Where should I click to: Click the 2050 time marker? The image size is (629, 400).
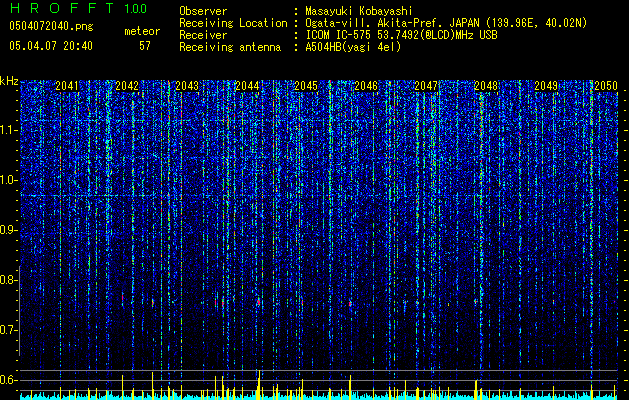606,86
